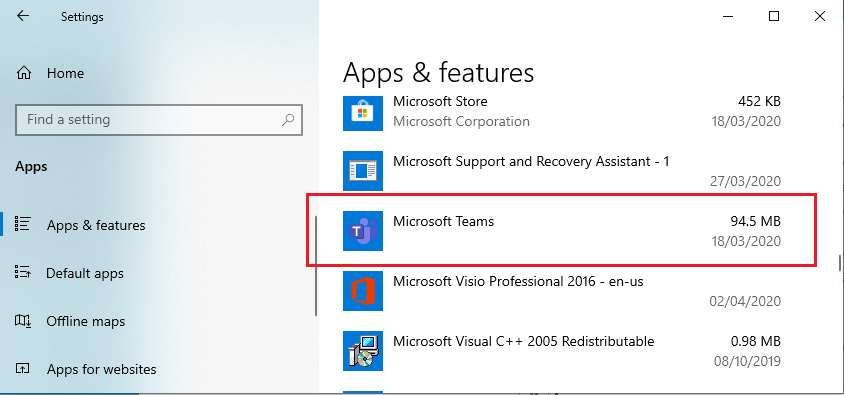Click the 94.5 MB size value
844x395 pixels.
tap(755, 221)
